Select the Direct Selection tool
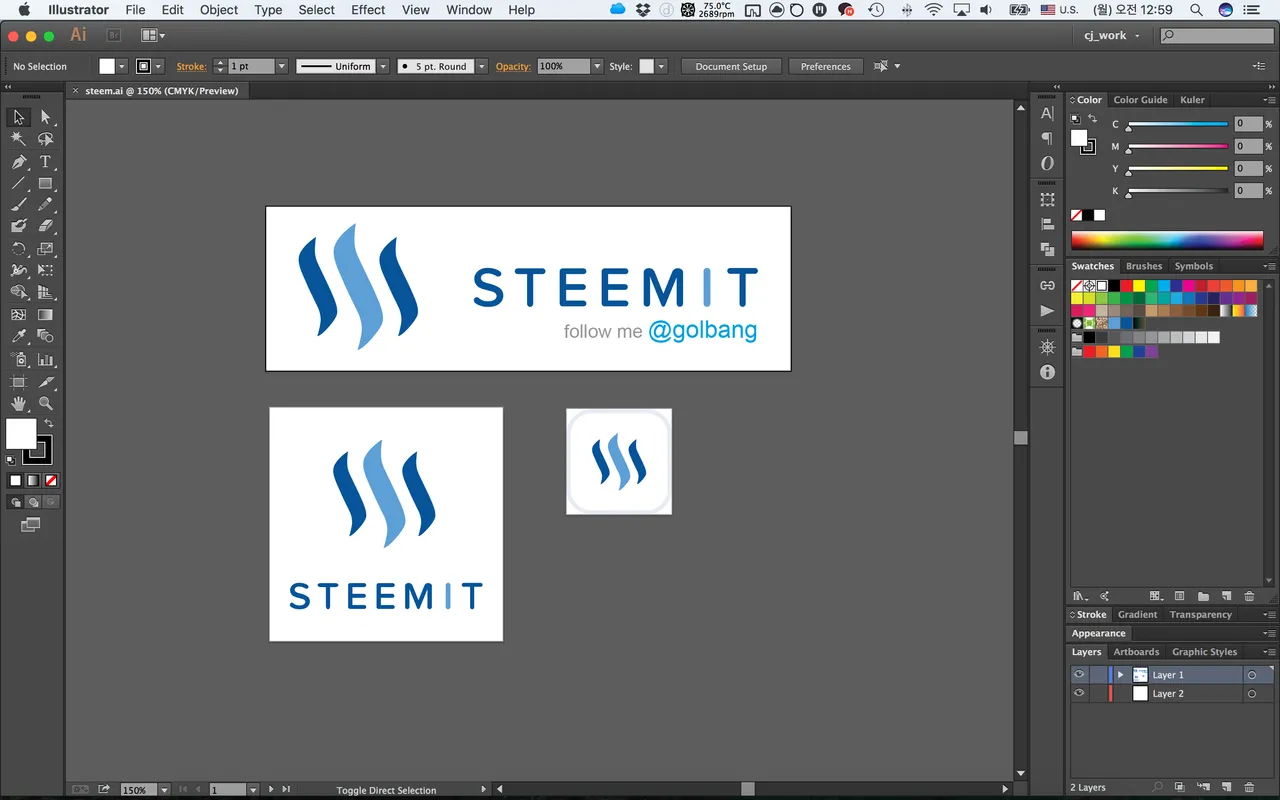 [46, 117]
